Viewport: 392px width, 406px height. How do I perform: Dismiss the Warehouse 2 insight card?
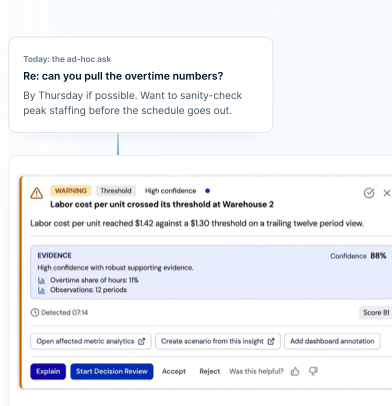[x=387, y=193]
